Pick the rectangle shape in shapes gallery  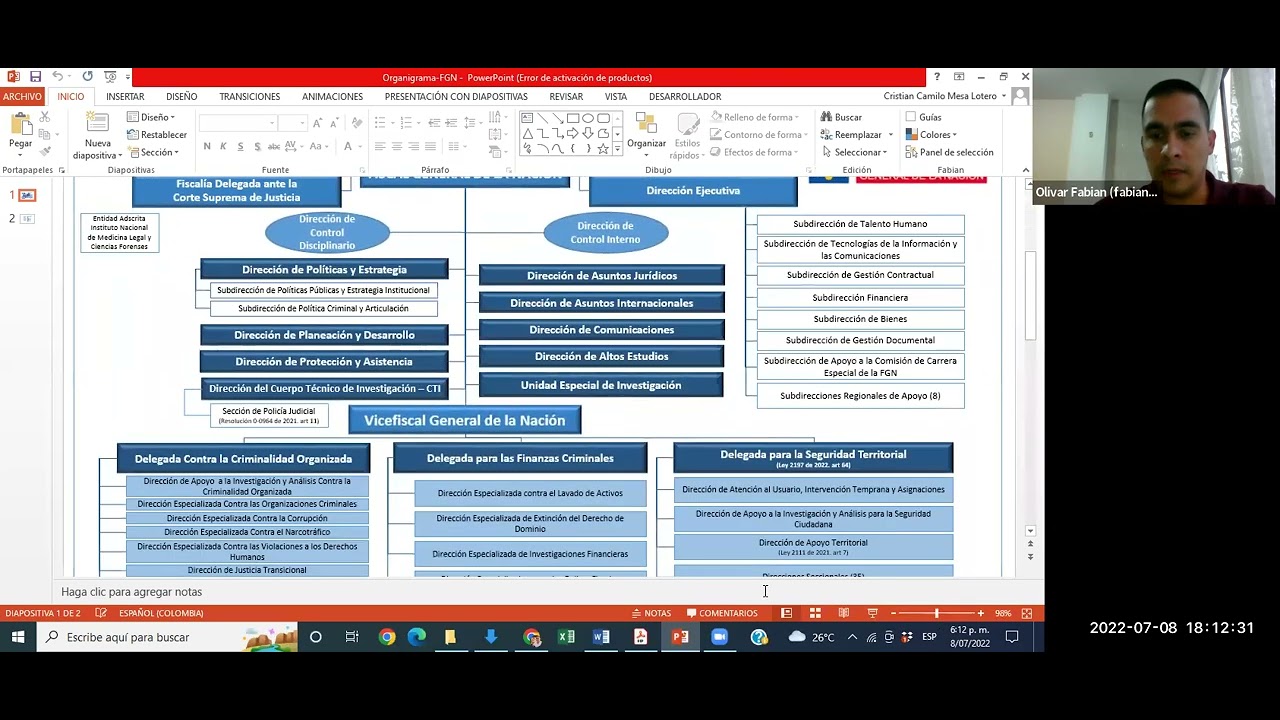[x=573, y=118]
